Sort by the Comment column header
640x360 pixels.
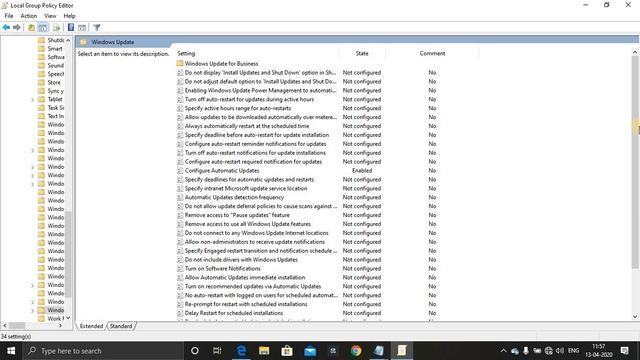(x=432, y=53)
